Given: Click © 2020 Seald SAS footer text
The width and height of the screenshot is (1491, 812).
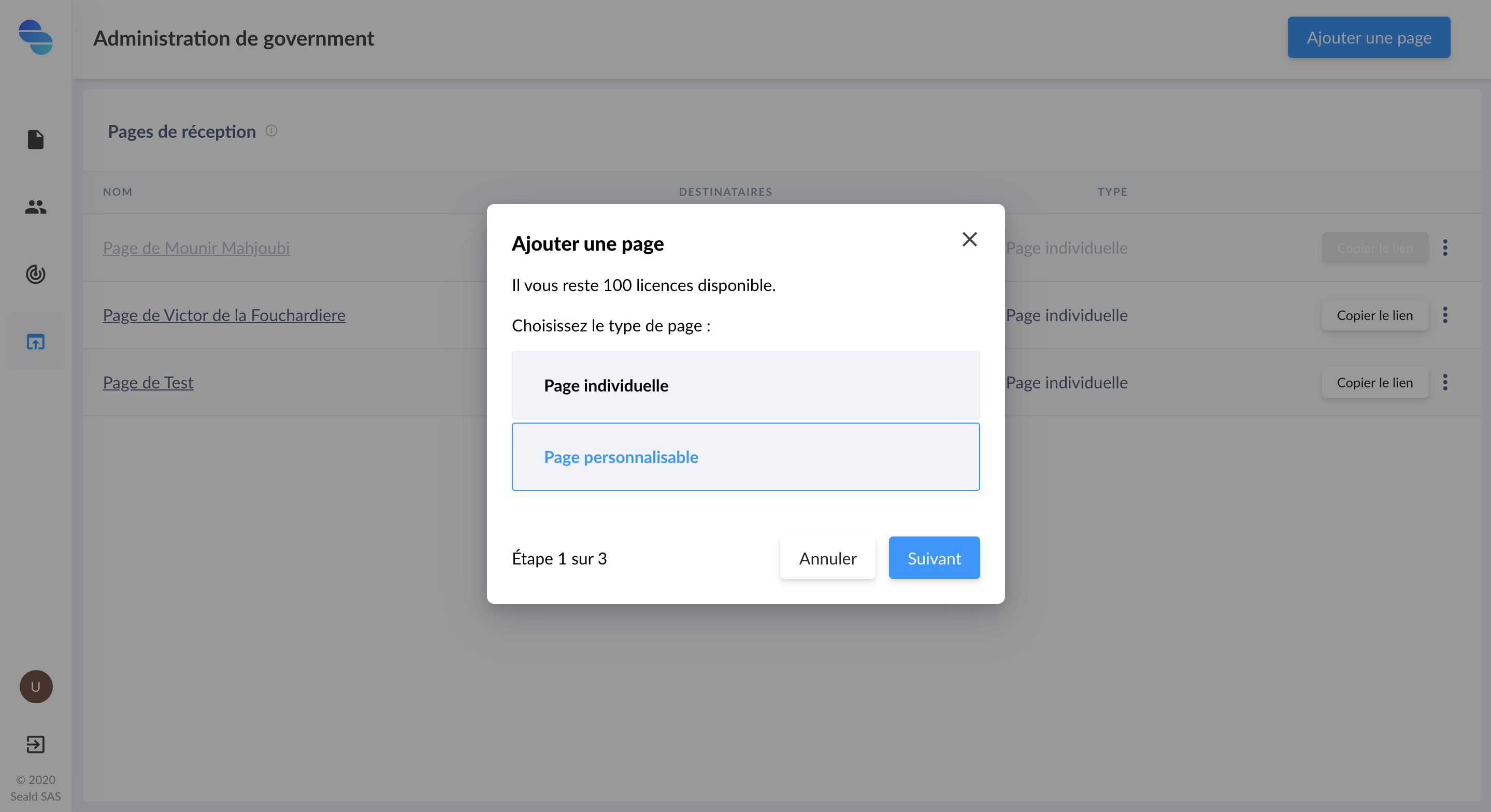Looking at the screenshot, I should coord(35,788).
